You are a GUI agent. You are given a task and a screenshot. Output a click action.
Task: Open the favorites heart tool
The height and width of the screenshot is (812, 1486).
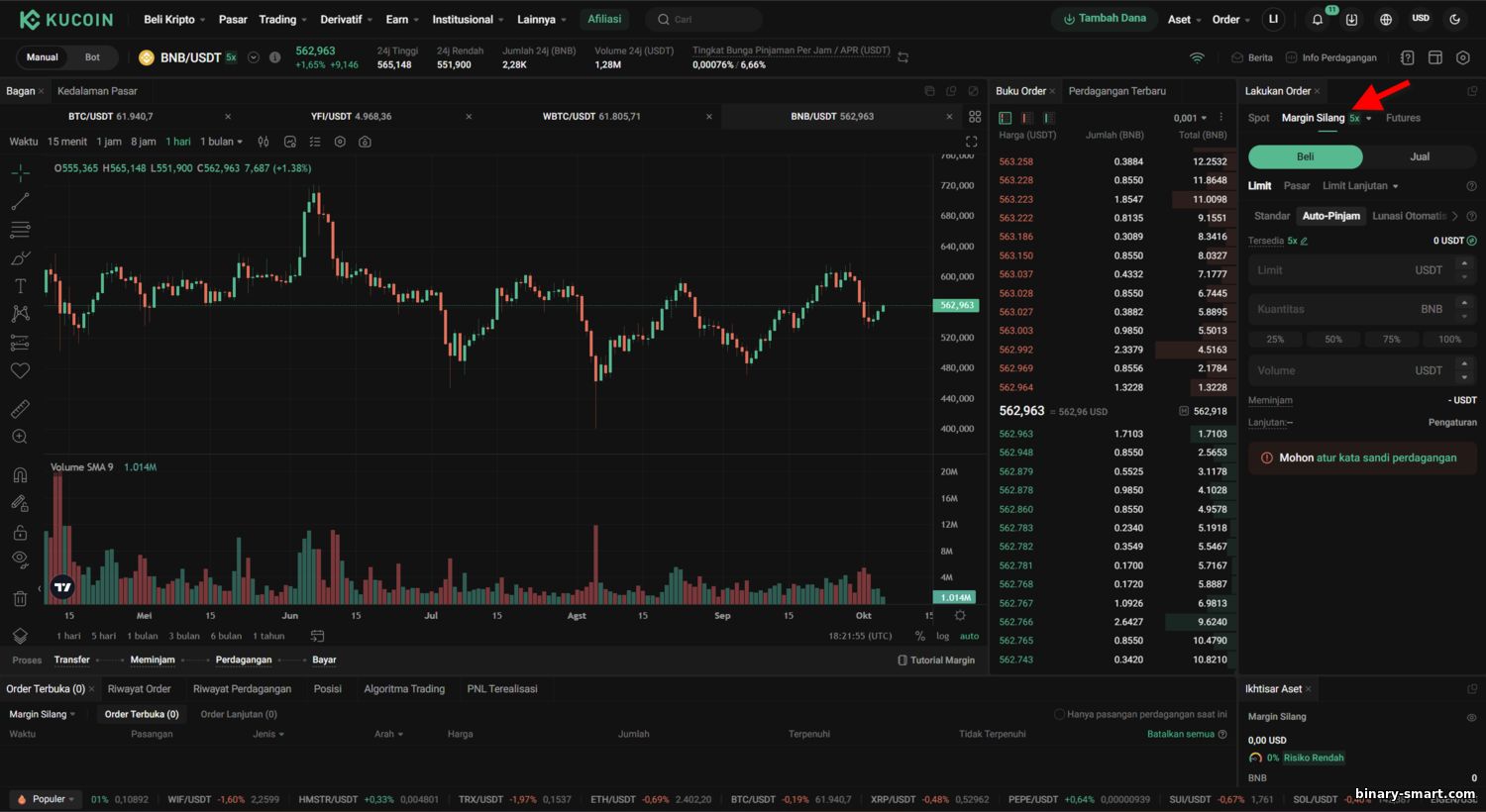point(20,370)
